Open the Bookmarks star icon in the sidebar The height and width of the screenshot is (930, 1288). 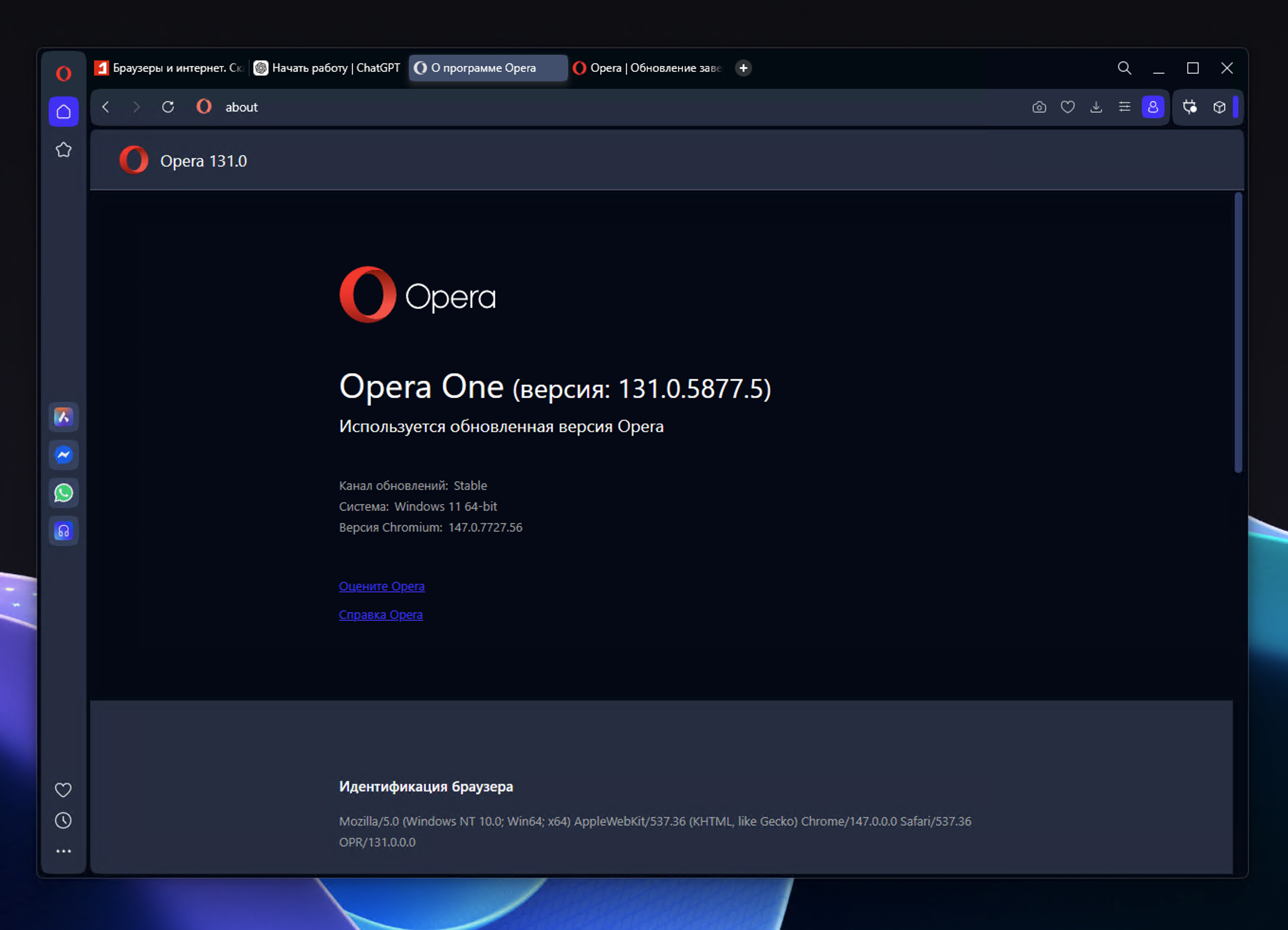coord(64,150)
